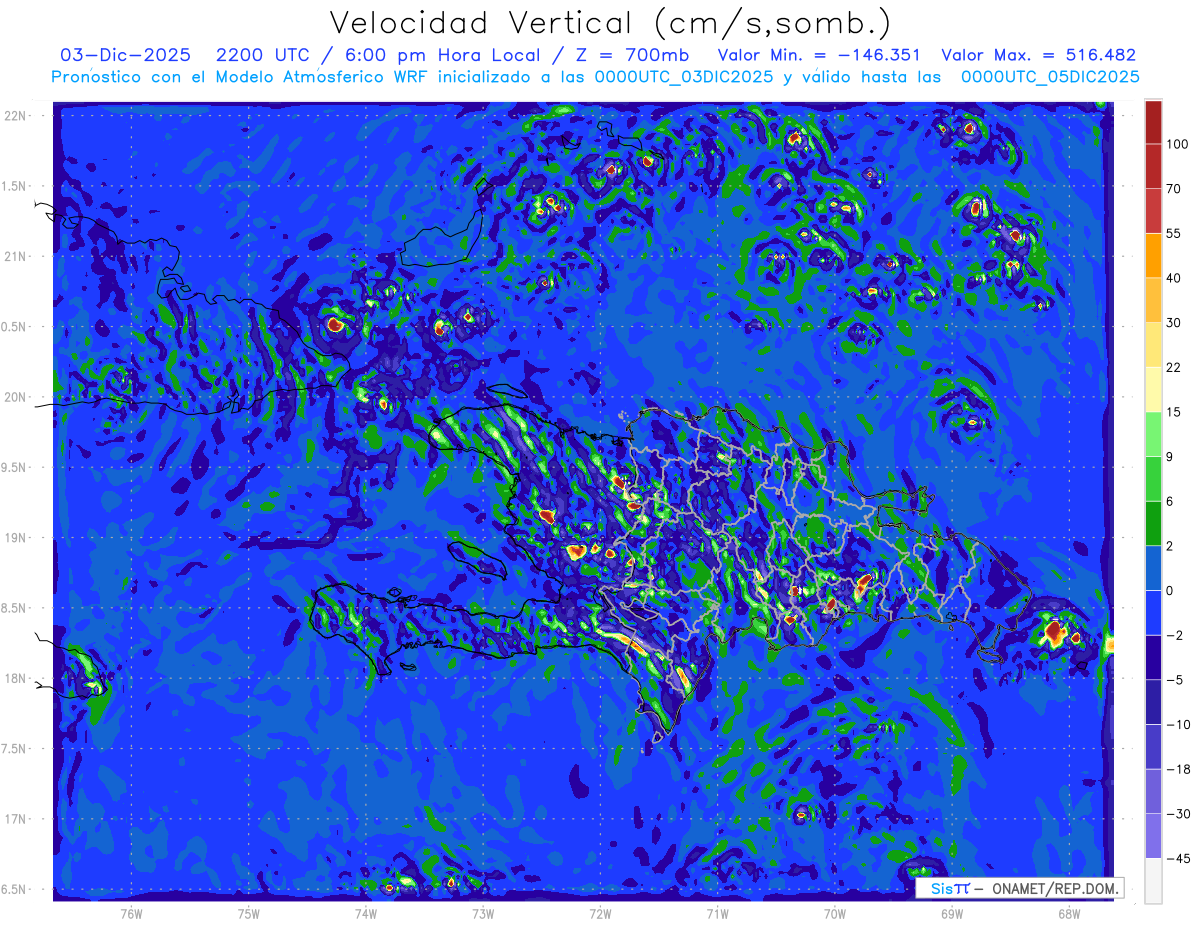Click the 'Sistt' logo text

point(949,888)
